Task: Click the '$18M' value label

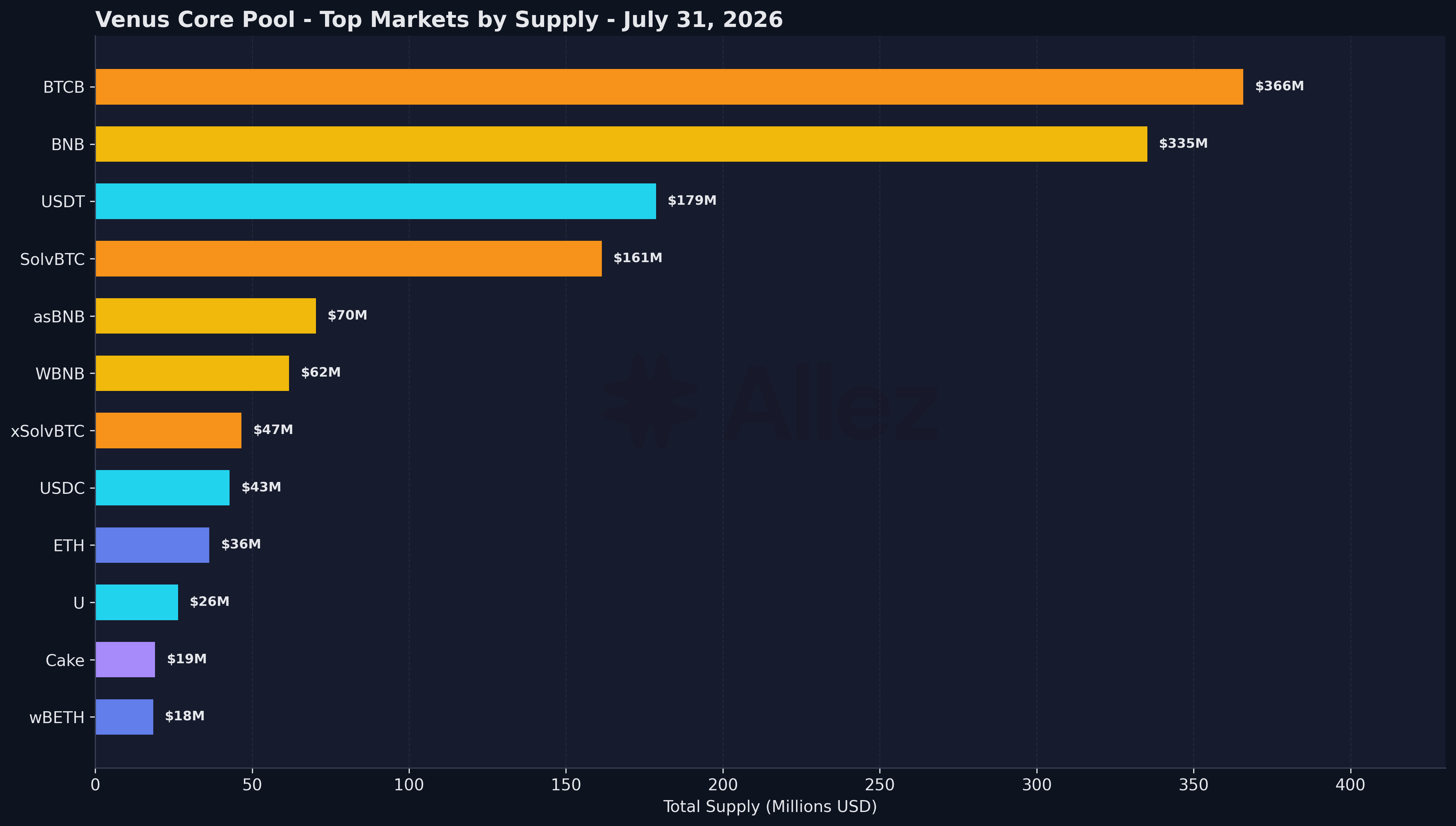Action: click(184, 716)
